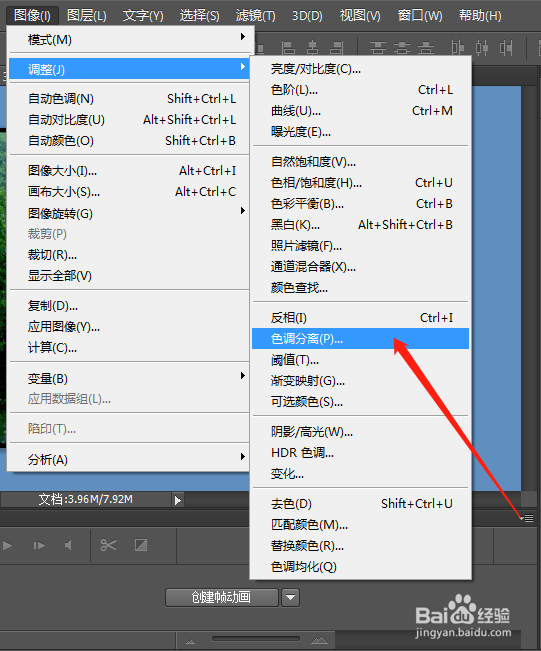Open the 图层(L) menu
This screenshot has width=541, height=651.
click(87, 16)
